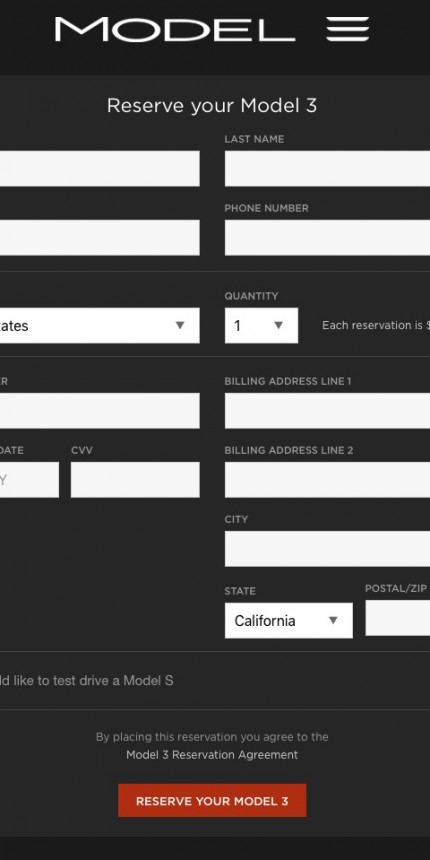Click the MODEL logo in header
The width and height of the screenshot is (430, 860).
click(175, 30)
